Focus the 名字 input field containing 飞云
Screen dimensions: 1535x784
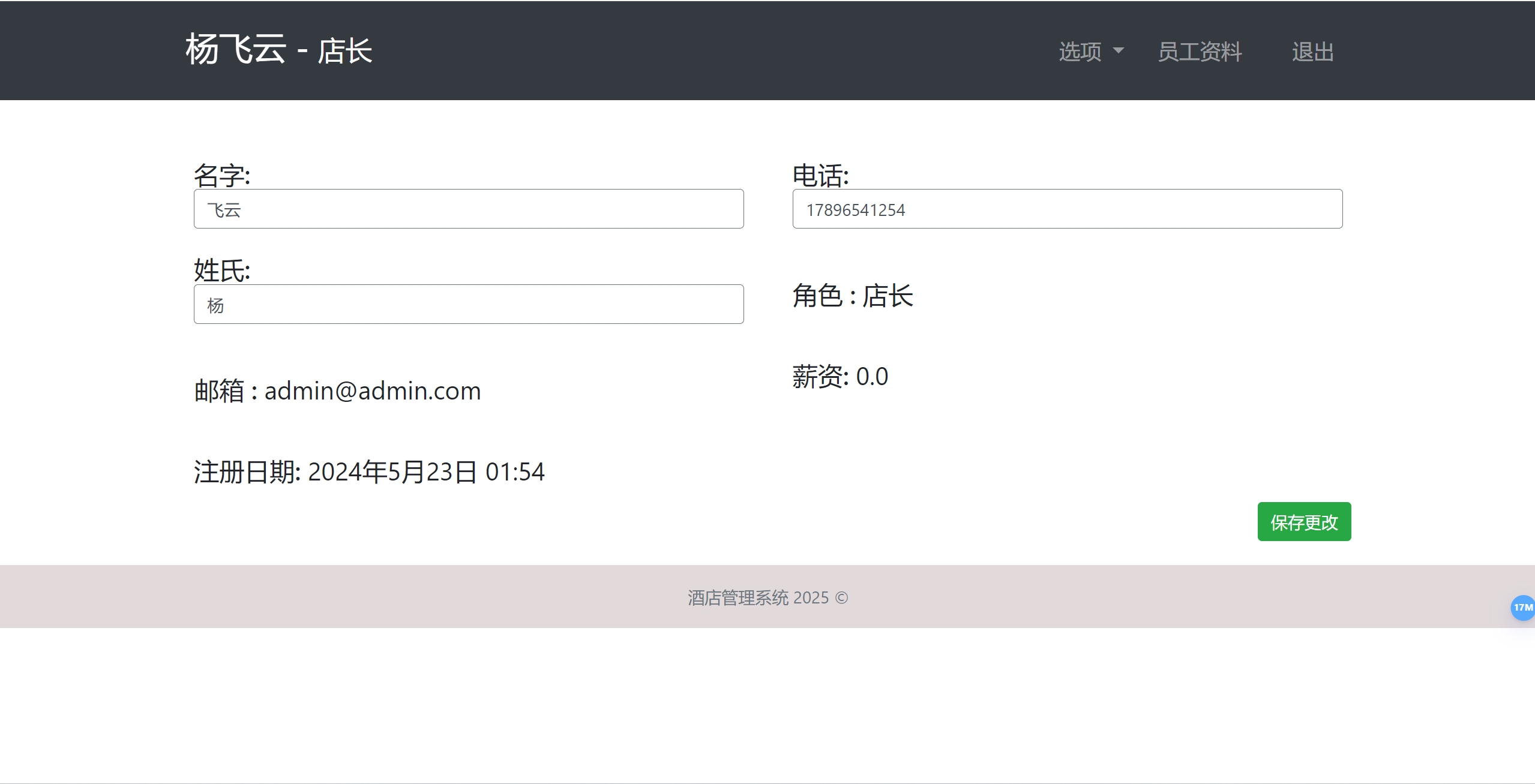(469, 209)
